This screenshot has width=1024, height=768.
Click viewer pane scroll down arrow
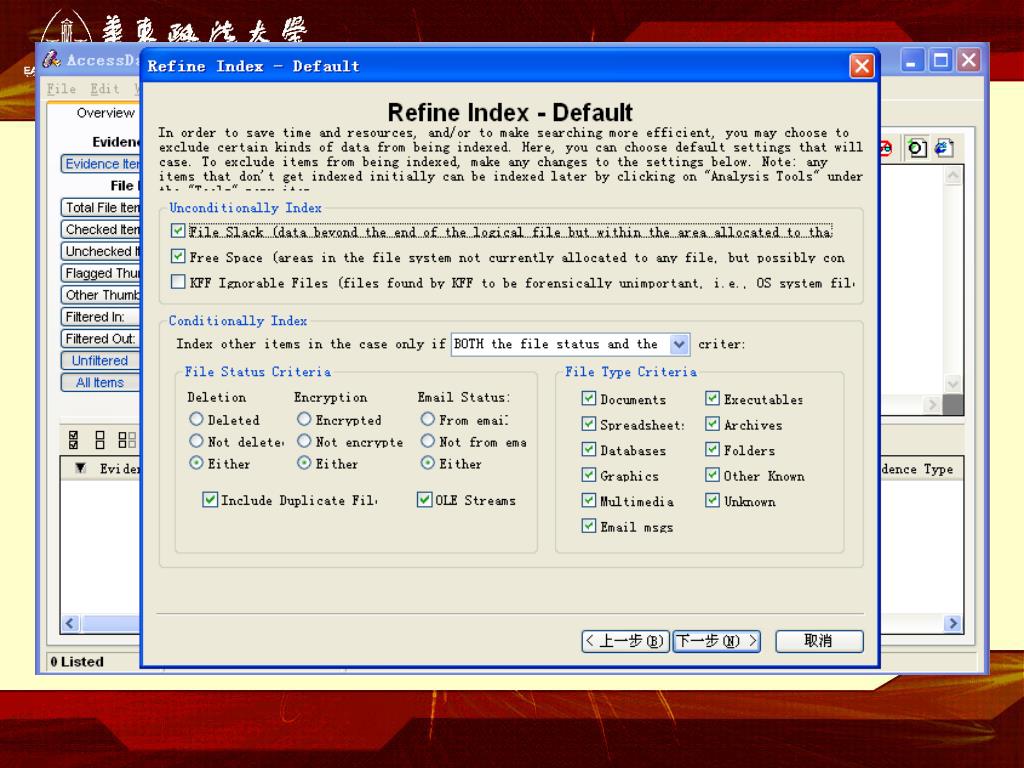pos(953,383)
